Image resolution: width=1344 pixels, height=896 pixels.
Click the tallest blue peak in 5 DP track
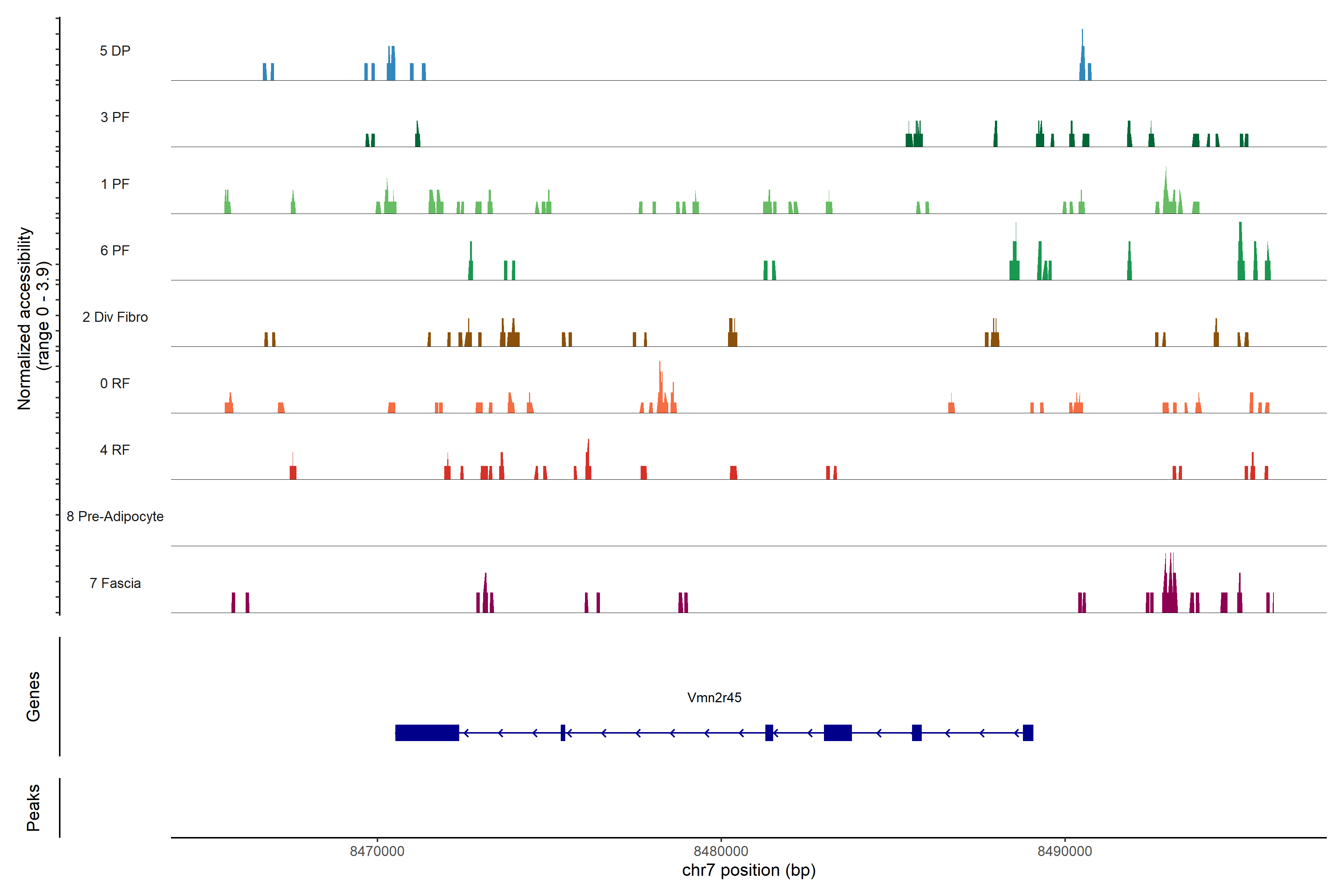(1082, 57)
